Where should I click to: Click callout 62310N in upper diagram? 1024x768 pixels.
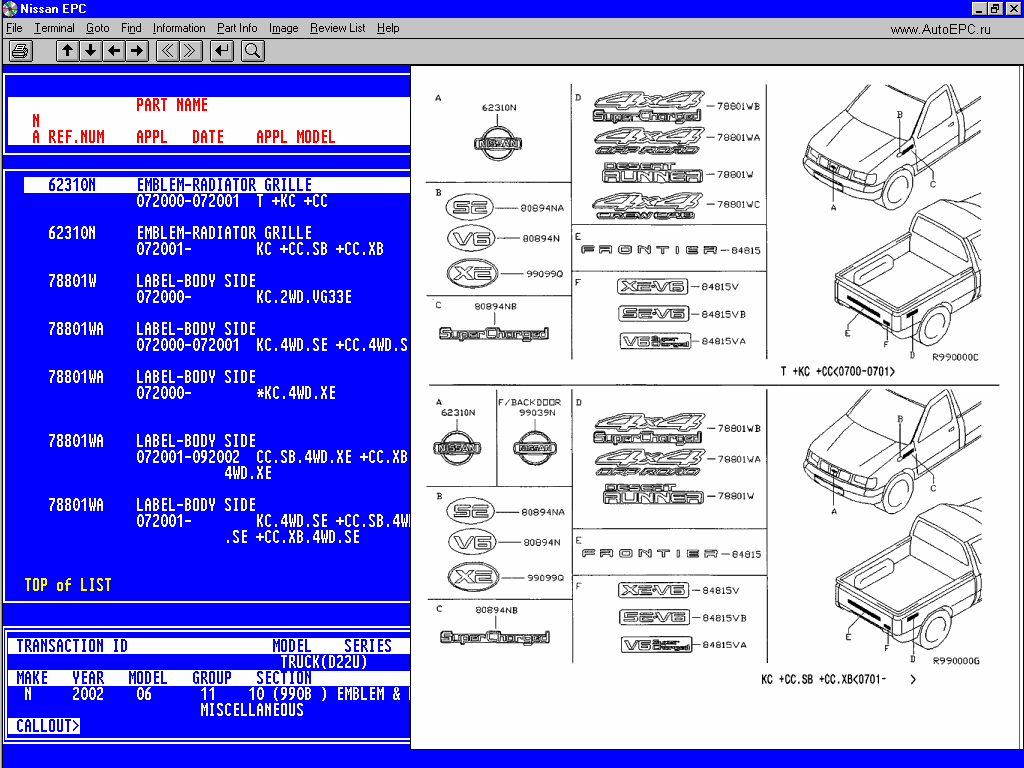[499, 108]
